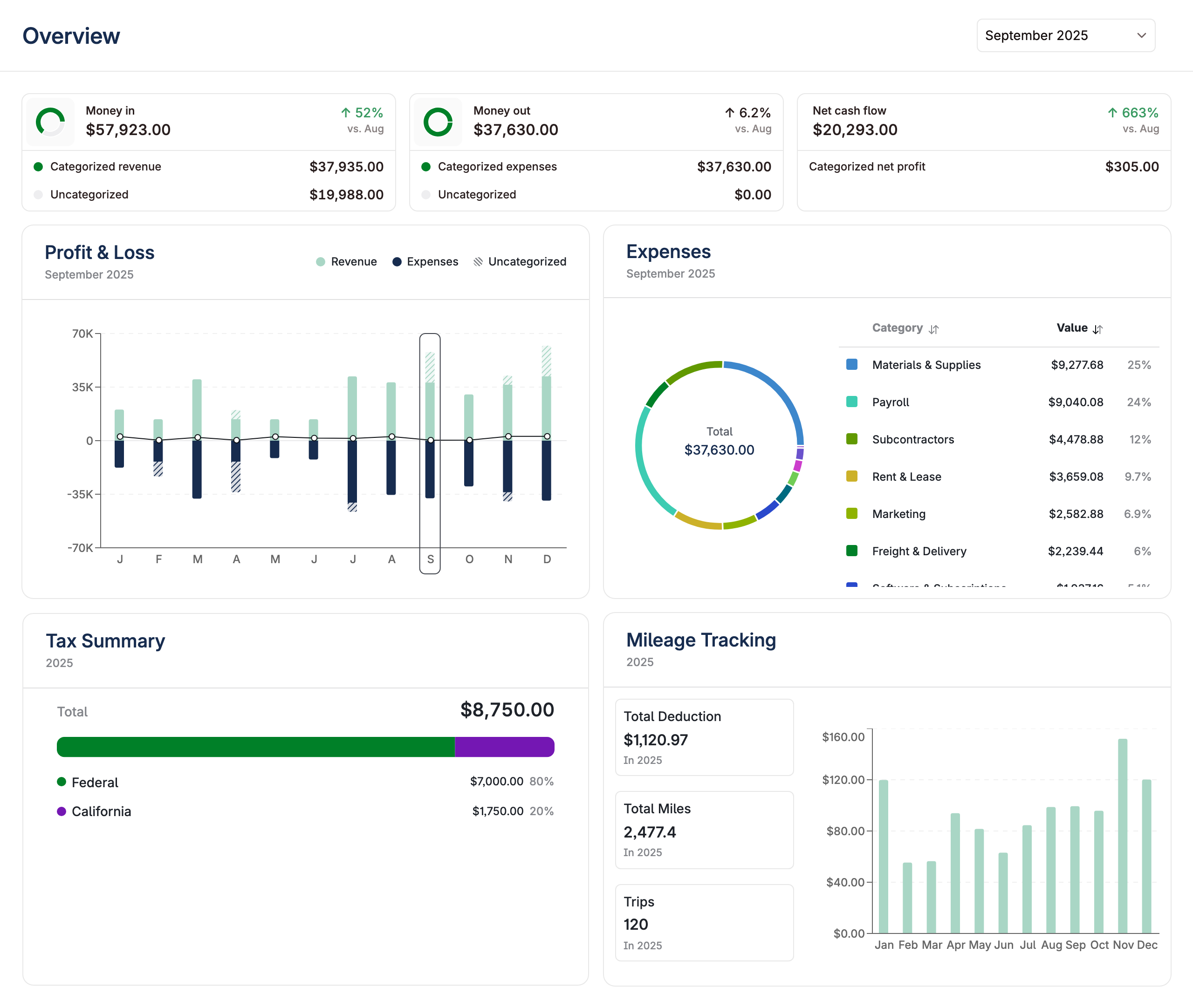The image size is (1193, 1008).
Task: Select the O month label in Profit & Loss
Action: pyautogui.click(x=469, y=559)
